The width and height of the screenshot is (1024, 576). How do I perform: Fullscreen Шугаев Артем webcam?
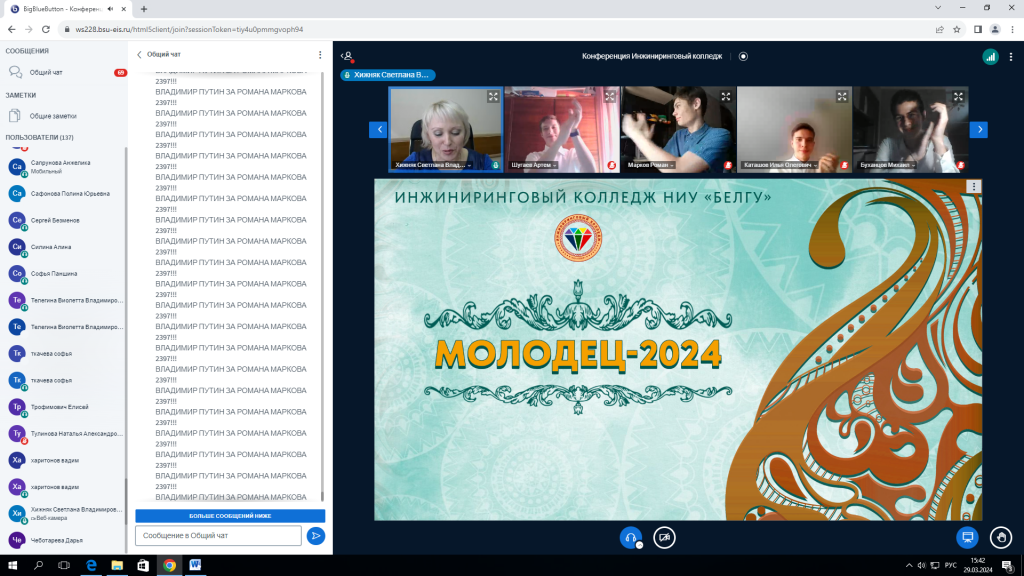tap(609, 97)
